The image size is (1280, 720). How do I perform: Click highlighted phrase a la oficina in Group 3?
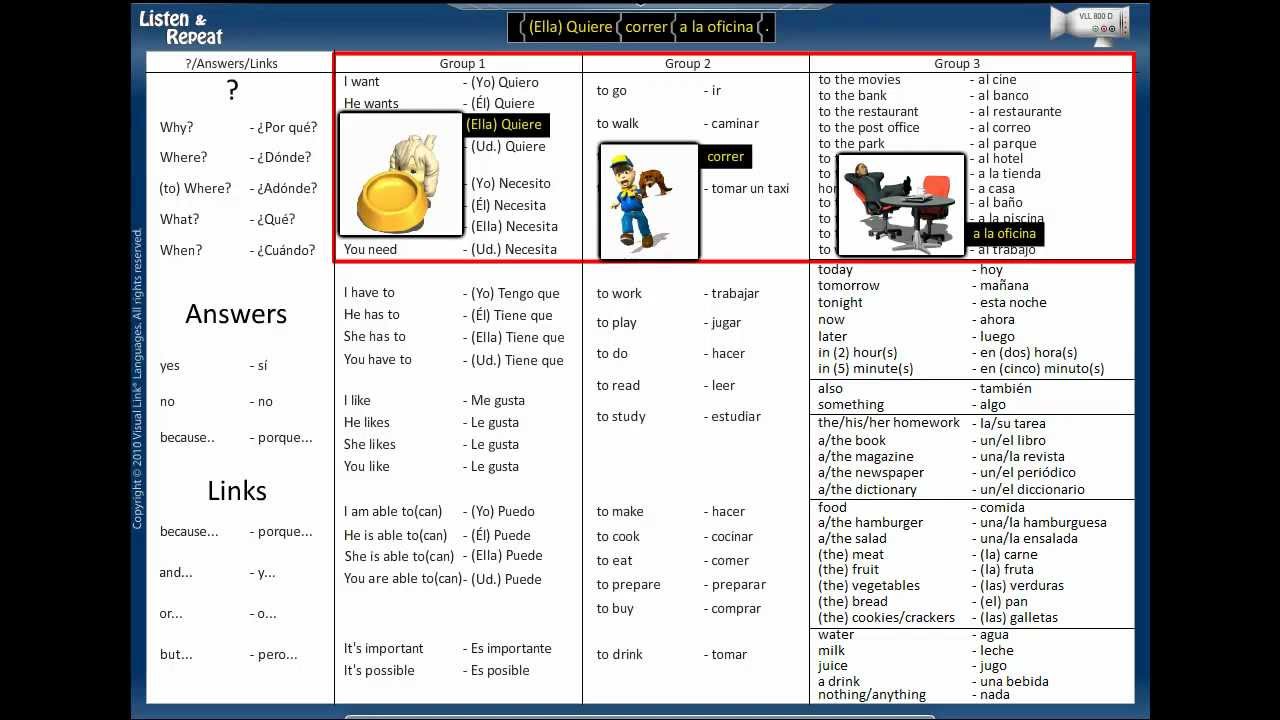tap(1005, 234)
